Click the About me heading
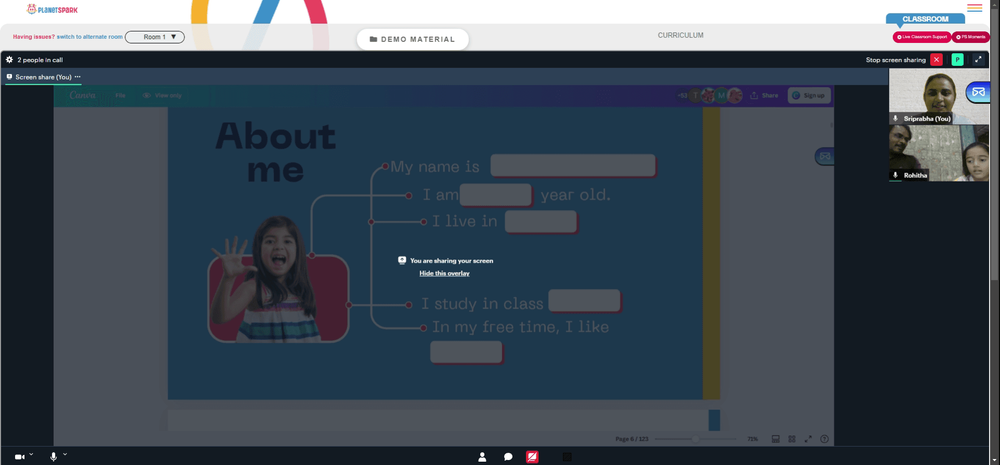Image resolution: width=1000 pixels, height=465 pixels. 276,152
